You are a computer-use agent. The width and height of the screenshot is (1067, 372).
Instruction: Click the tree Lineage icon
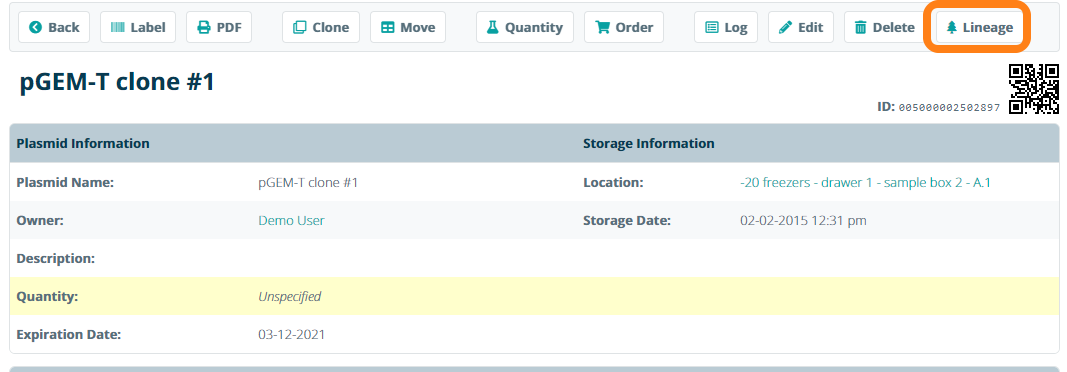[951, 27]
